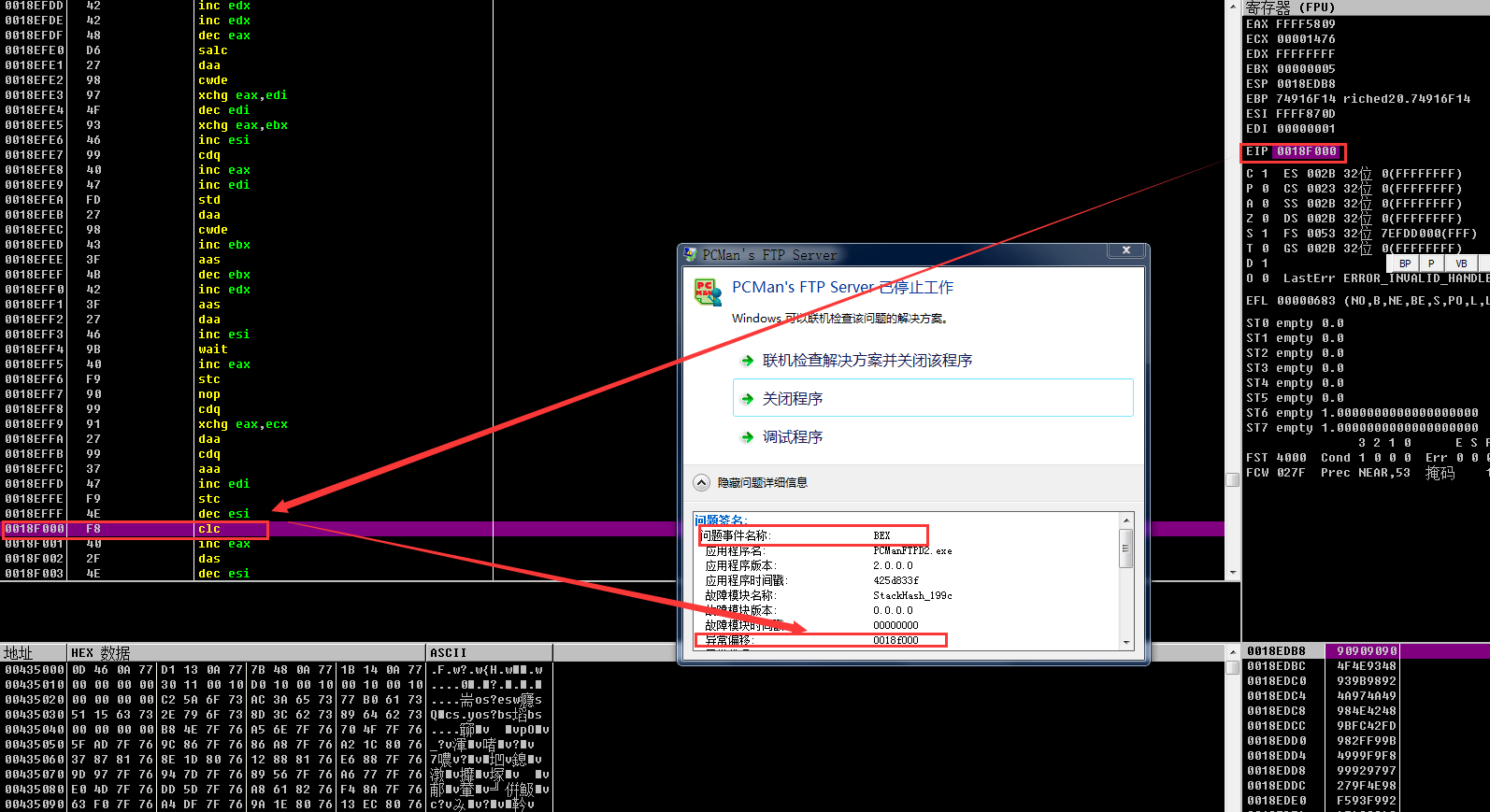Click the PCMan FTP Server application icon in dialog
Viewport: 1490px width, 812px height.
pyautogui.click(x=708, y=292)
